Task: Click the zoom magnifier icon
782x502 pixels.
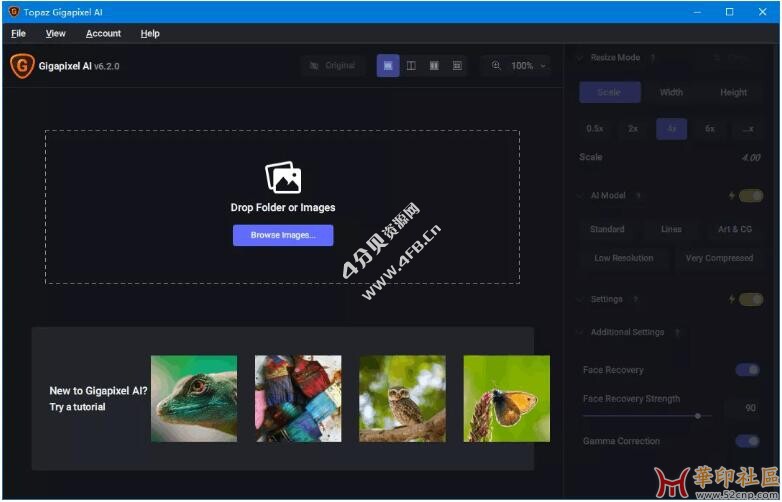Action: 496,66
